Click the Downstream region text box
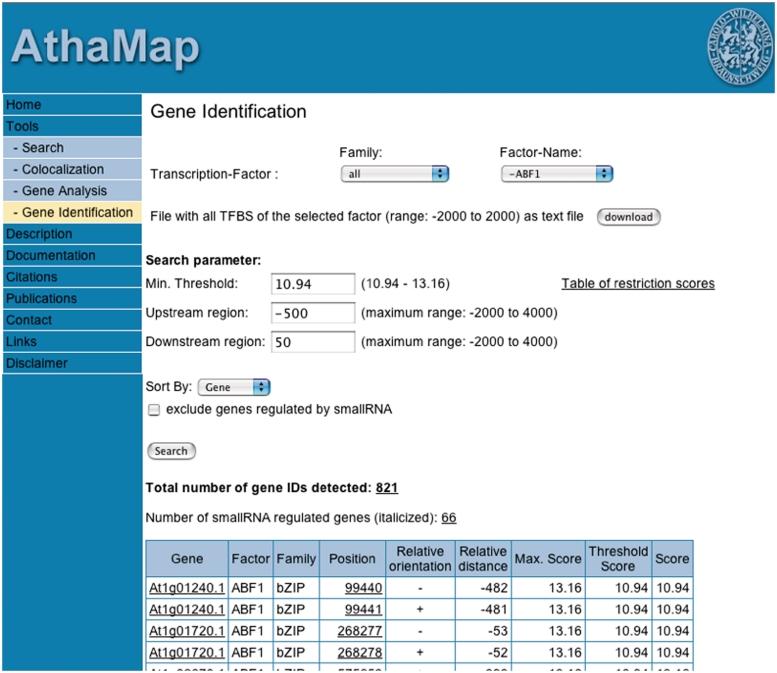777x673 pixels. tap(313, 342)
